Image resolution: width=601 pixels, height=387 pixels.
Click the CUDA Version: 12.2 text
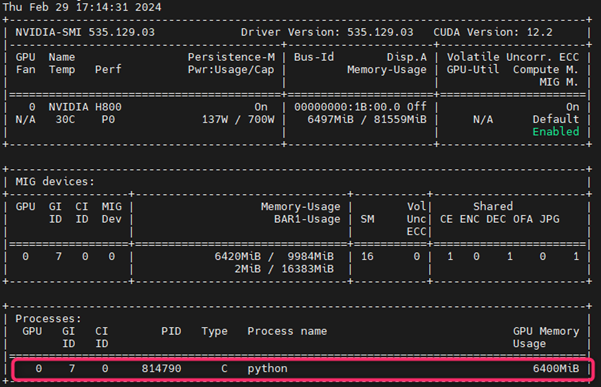click(x=493, y=32)
